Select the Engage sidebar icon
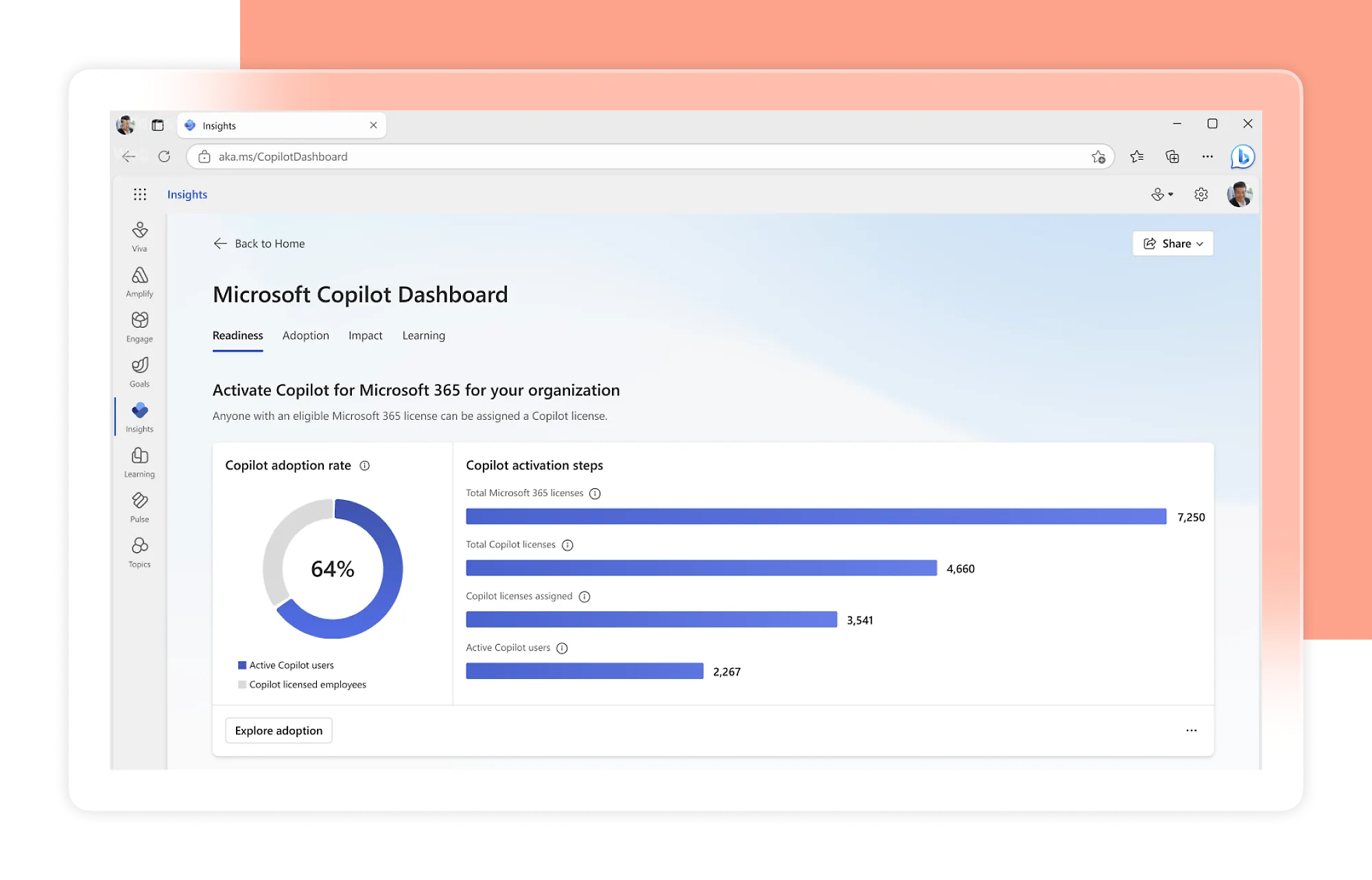Viewport: 1372px width, 880px height. click(x=140, y=326)
